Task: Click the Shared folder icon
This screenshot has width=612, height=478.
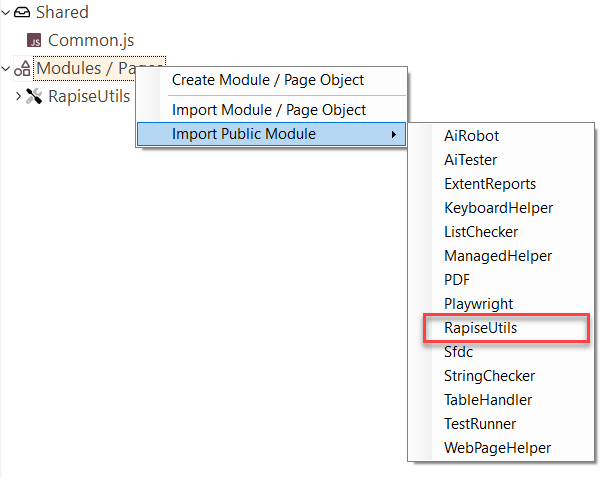Action: pos(22,13)
